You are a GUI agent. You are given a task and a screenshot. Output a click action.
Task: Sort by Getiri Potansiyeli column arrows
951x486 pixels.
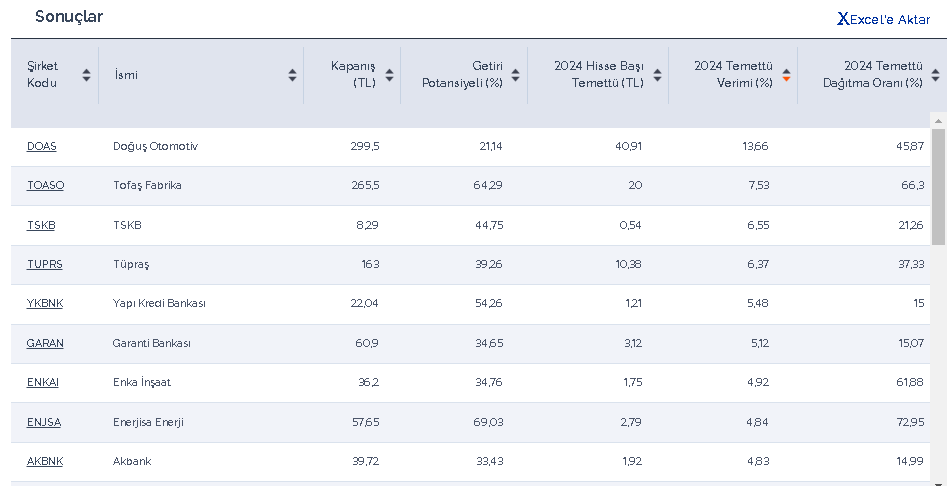pyautogui.click(x=515, y=75)
